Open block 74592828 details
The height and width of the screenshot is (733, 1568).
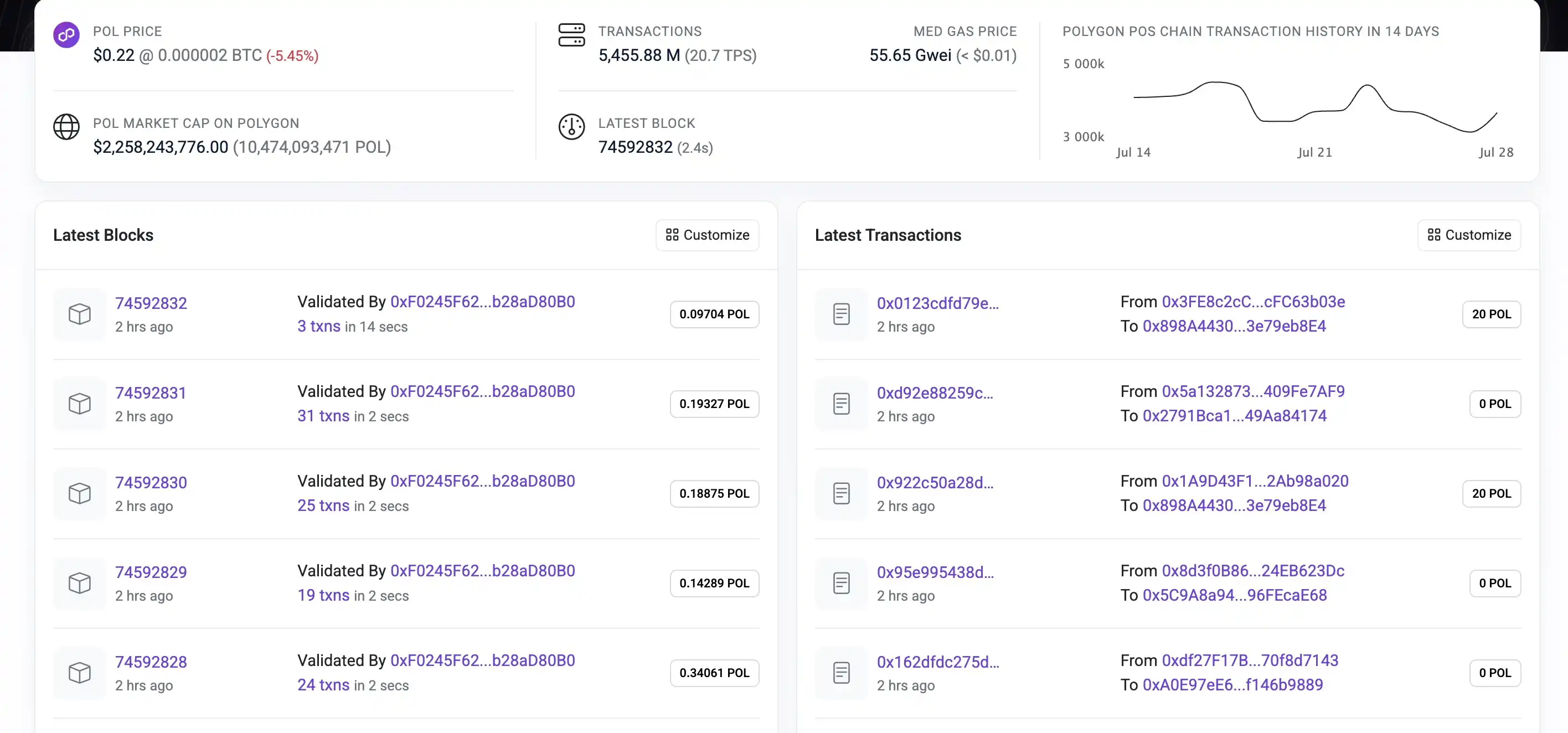pyautogui.click(x=151, y=662)
